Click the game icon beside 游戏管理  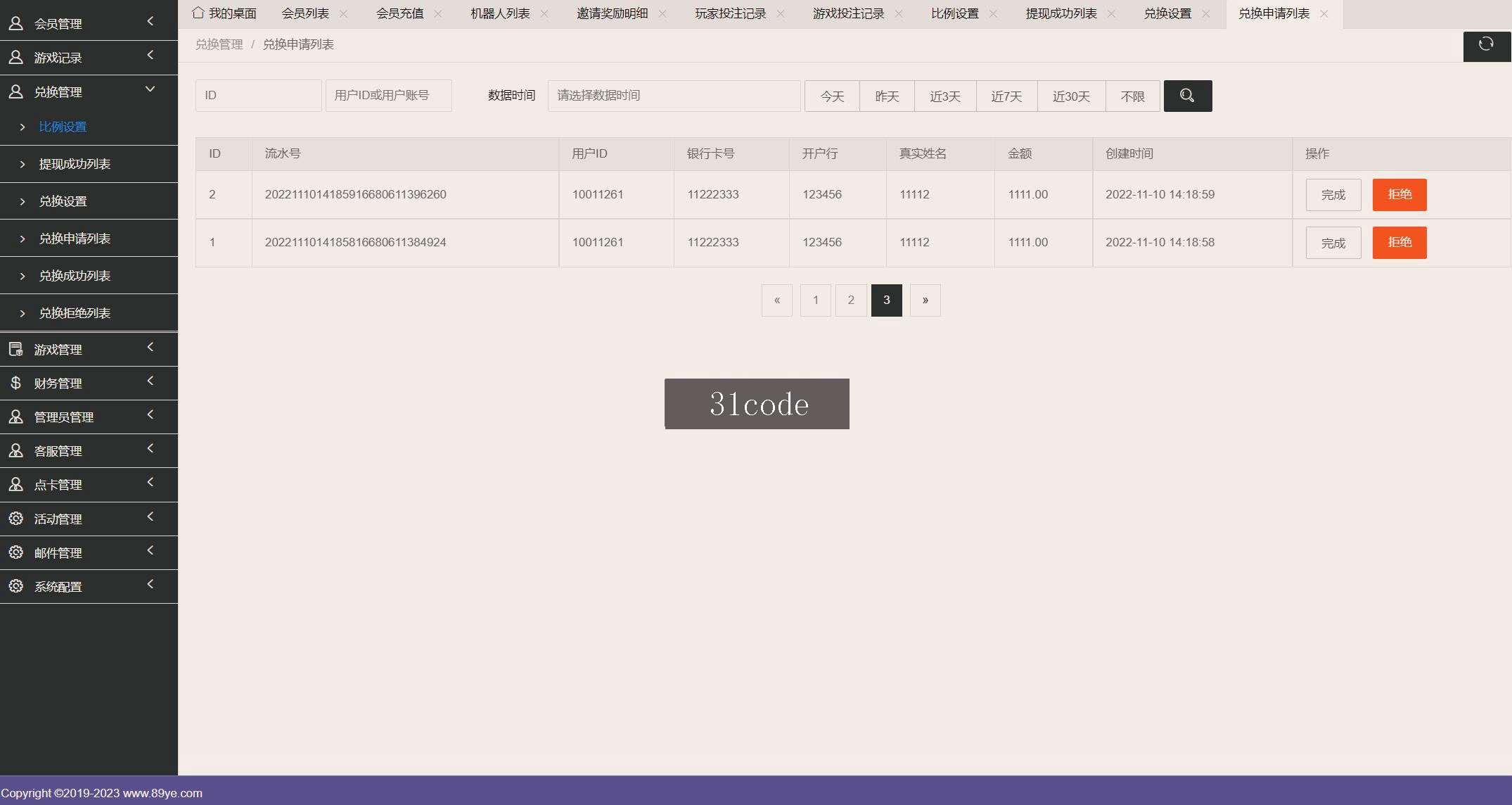point(15,349)
